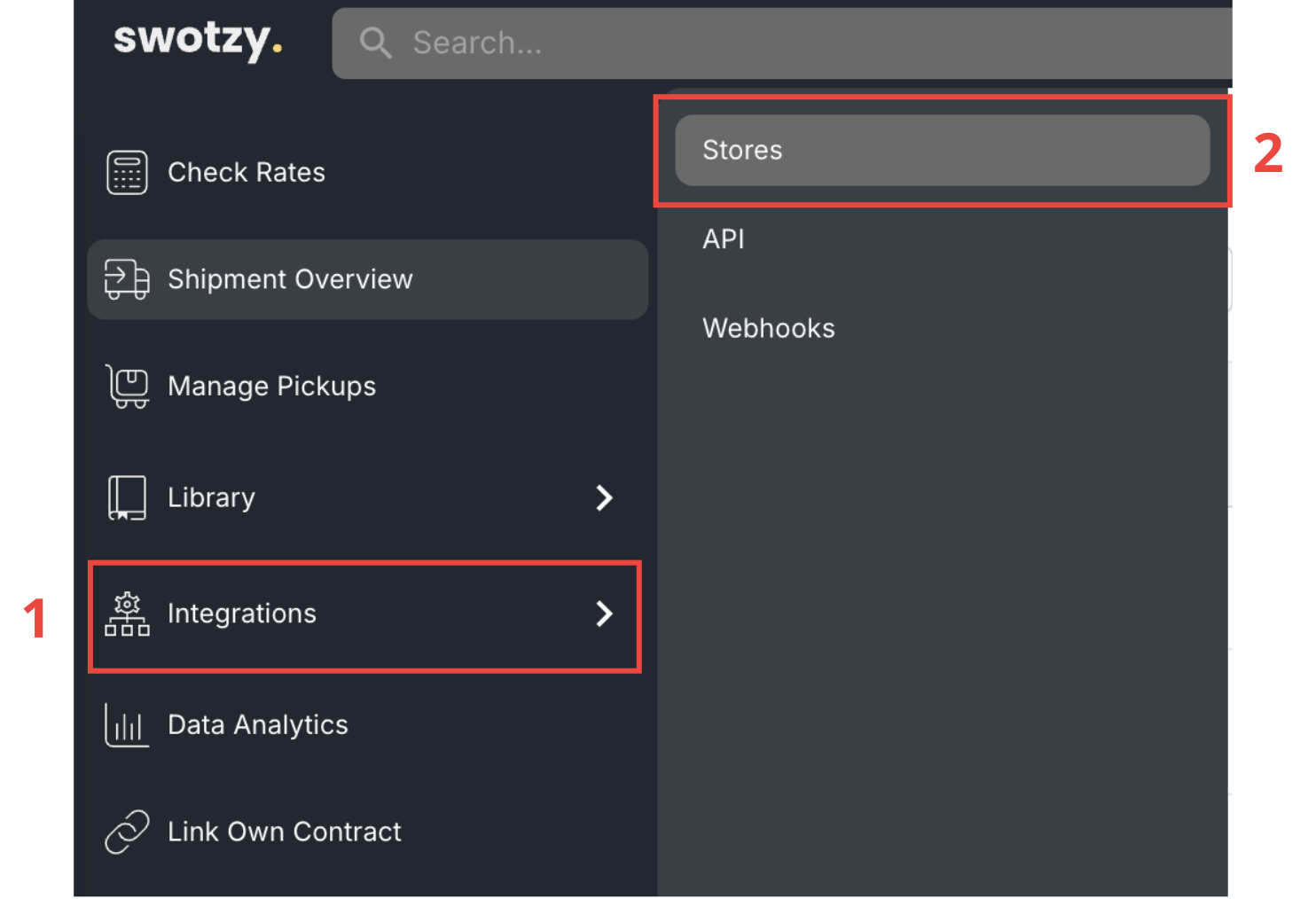Navigate to Check Rates
Viewport: 1316px width, 899px height.
pos(246,172)
